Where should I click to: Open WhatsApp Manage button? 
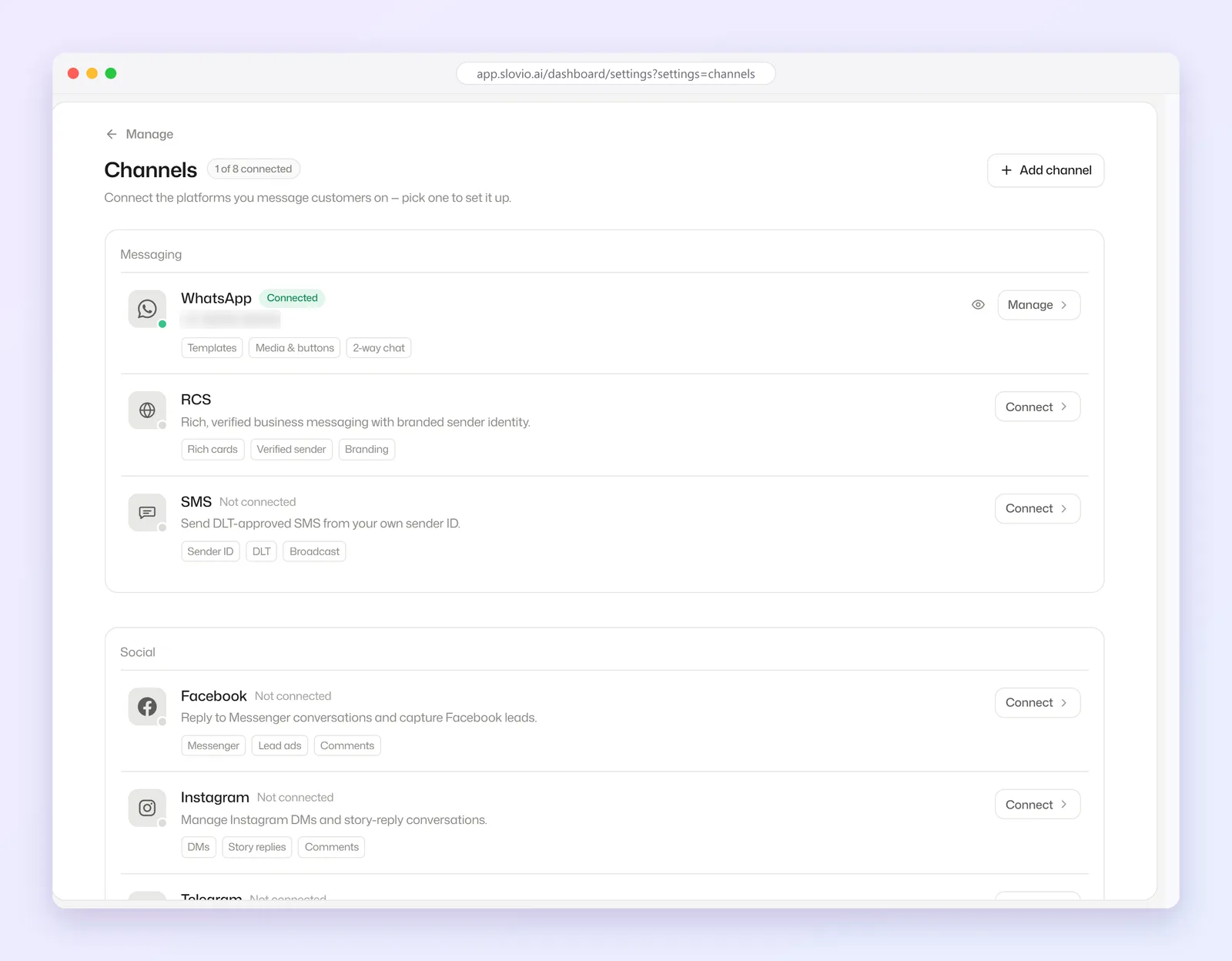point(1039,305)
